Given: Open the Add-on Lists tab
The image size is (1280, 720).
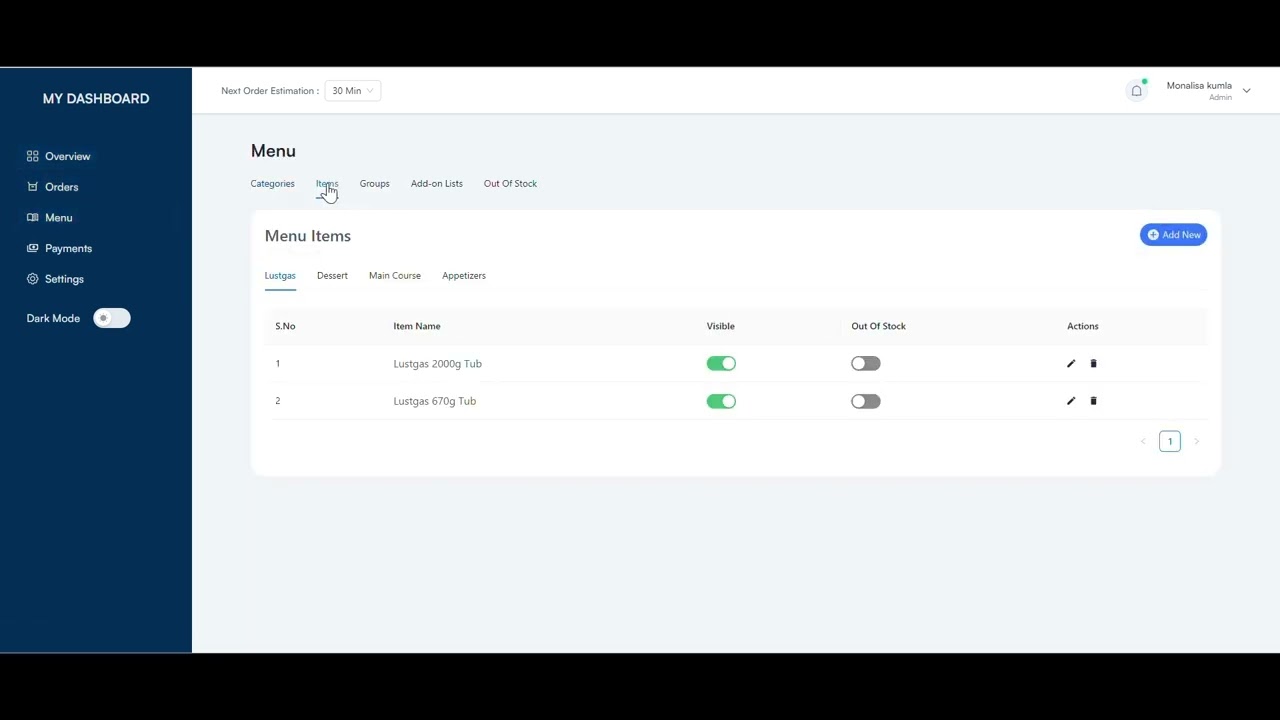Looking at the screenshot, I should pos(436,184).
